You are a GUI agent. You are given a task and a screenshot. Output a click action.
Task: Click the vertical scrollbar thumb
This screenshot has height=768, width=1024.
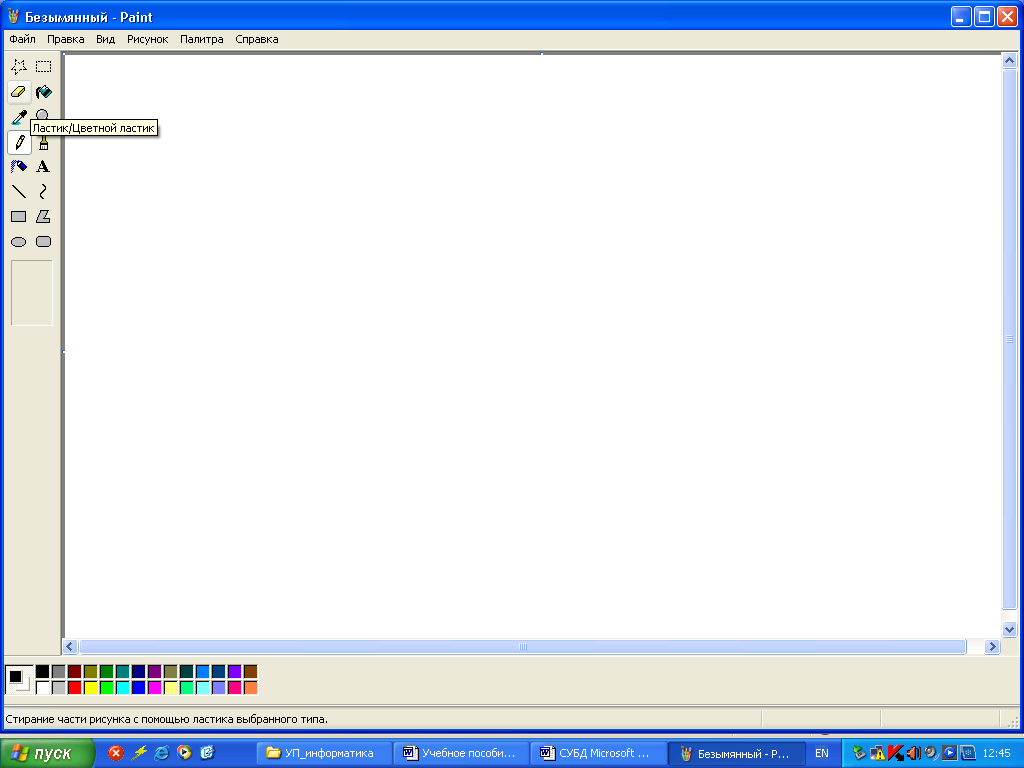tap(1009, 338)
